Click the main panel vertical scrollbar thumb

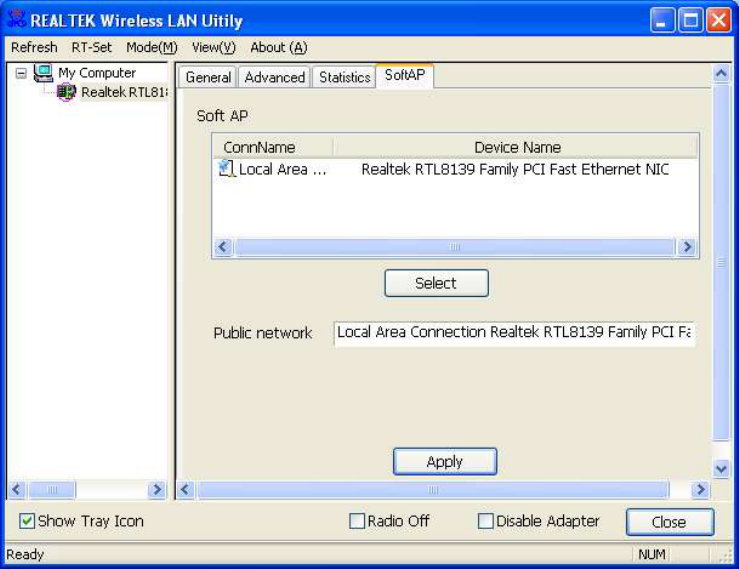(721, 262)
